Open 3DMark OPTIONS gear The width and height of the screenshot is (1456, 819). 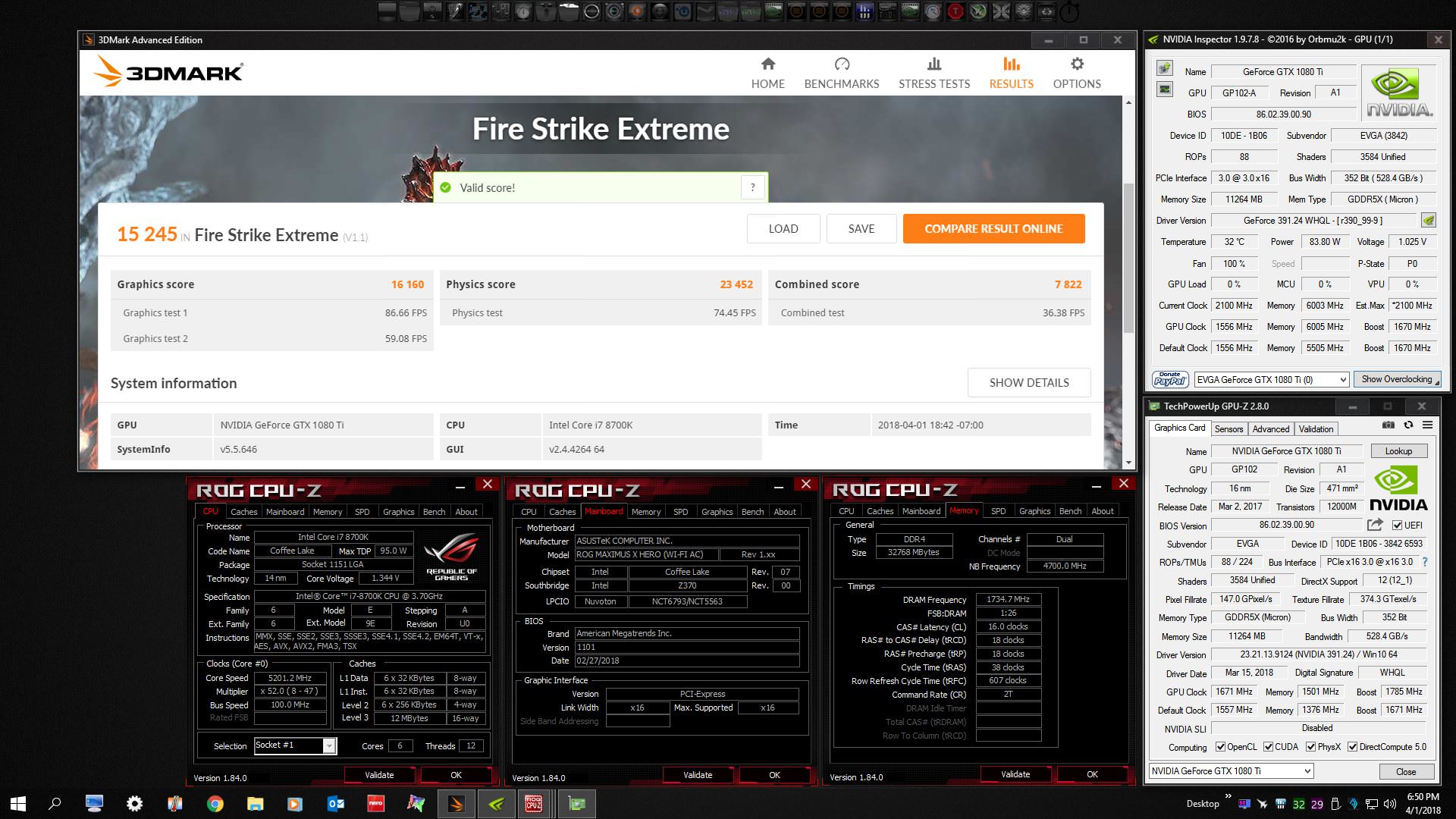(1077, 74)
